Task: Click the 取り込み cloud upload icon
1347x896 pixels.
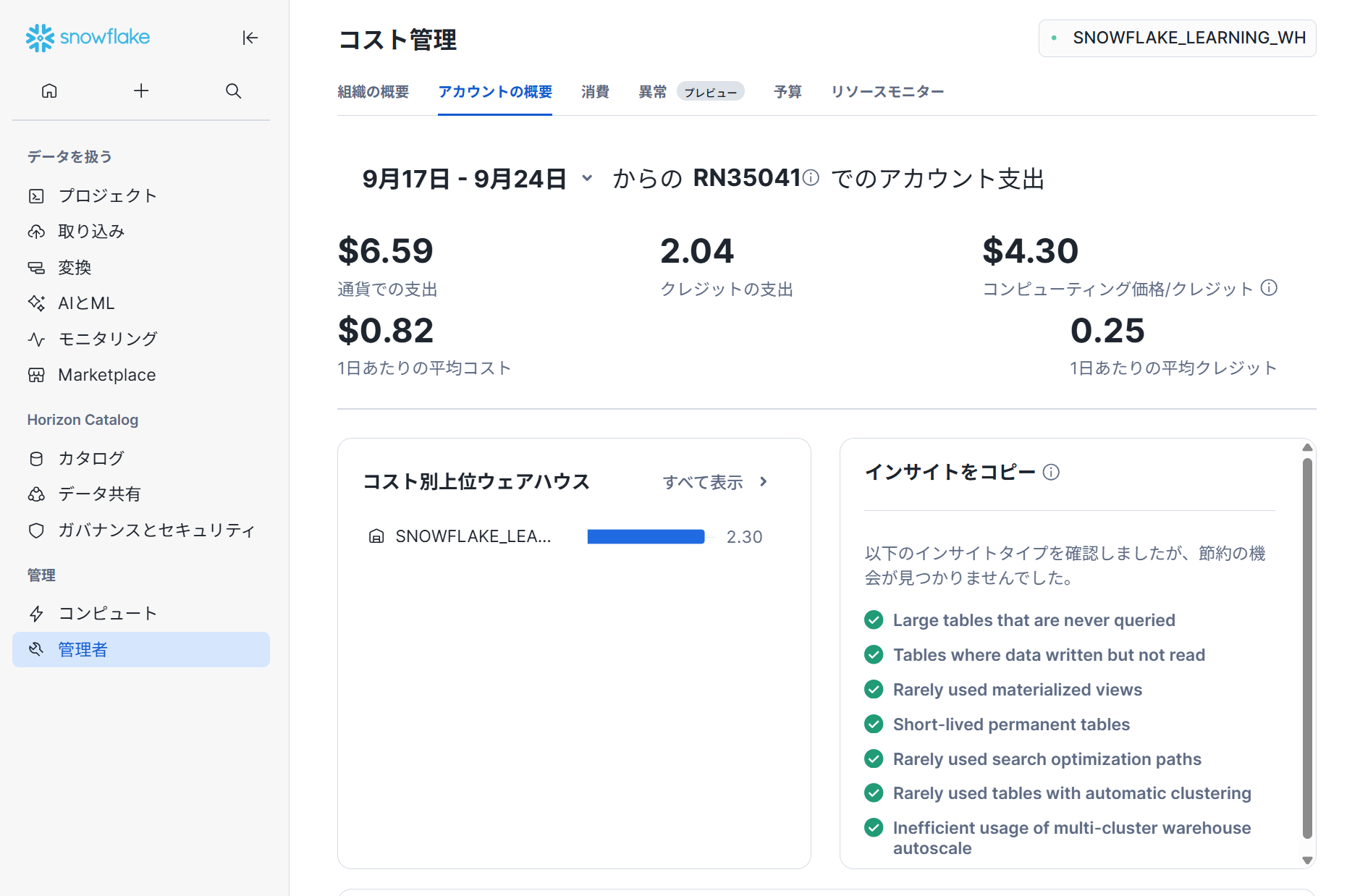Action: point(36,232)
